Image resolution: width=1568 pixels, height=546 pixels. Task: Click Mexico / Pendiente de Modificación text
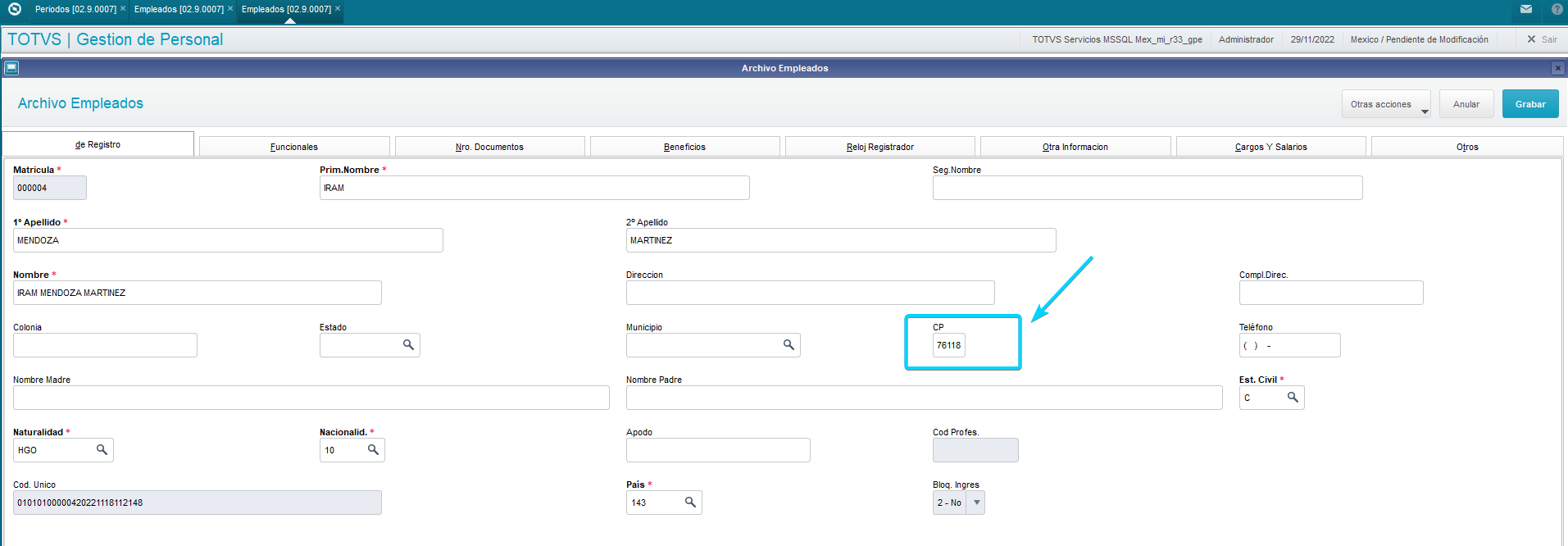tap(1420, 39)
